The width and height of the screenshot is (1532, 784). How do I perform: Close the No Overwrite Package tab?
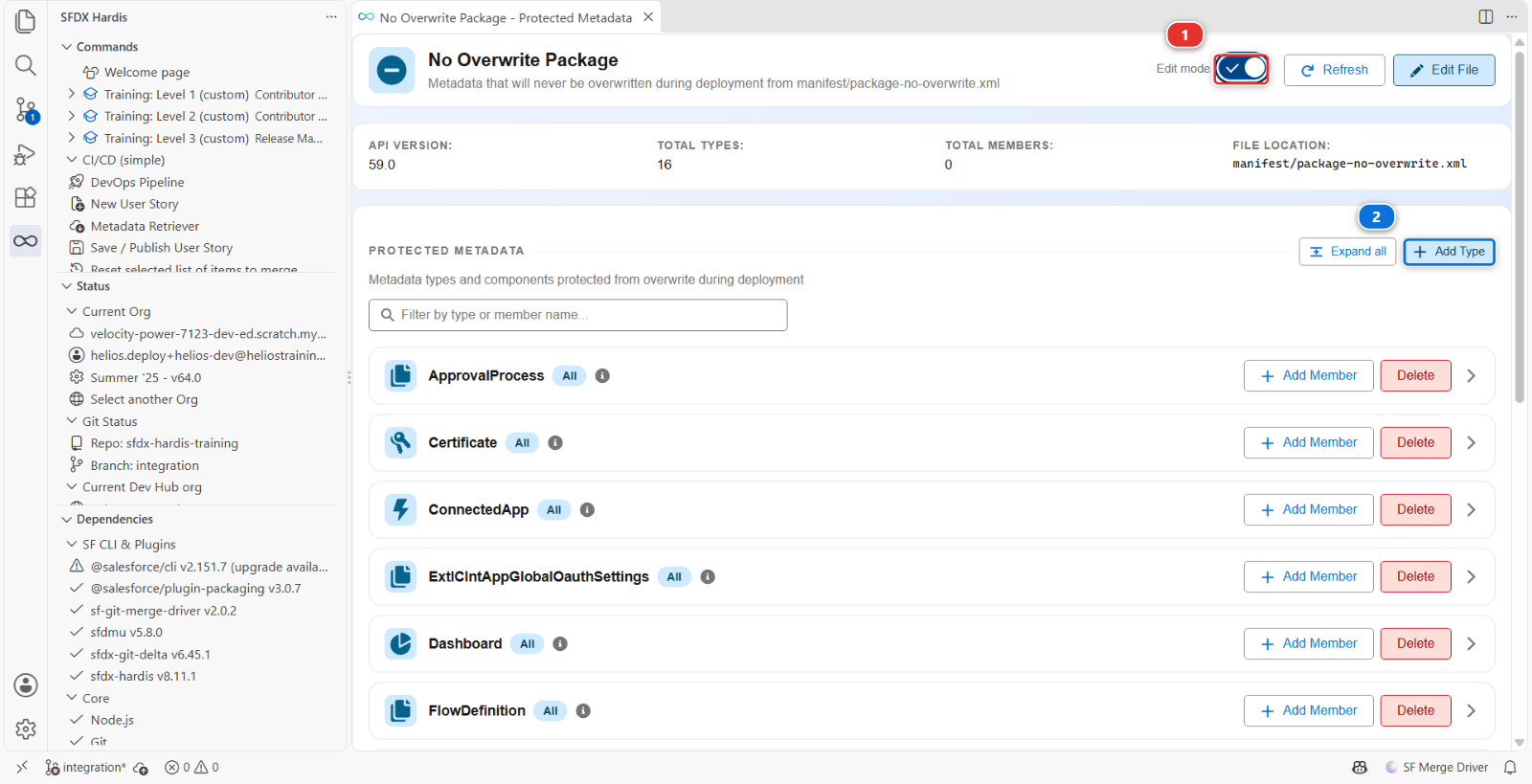648,17
